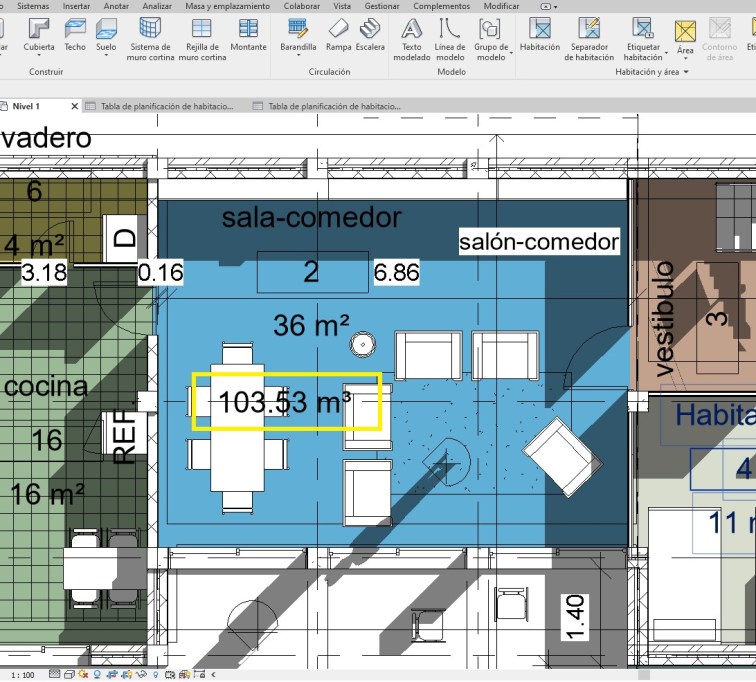
Task: Click the 1 : 100 view scale
Action: point(20,675)
